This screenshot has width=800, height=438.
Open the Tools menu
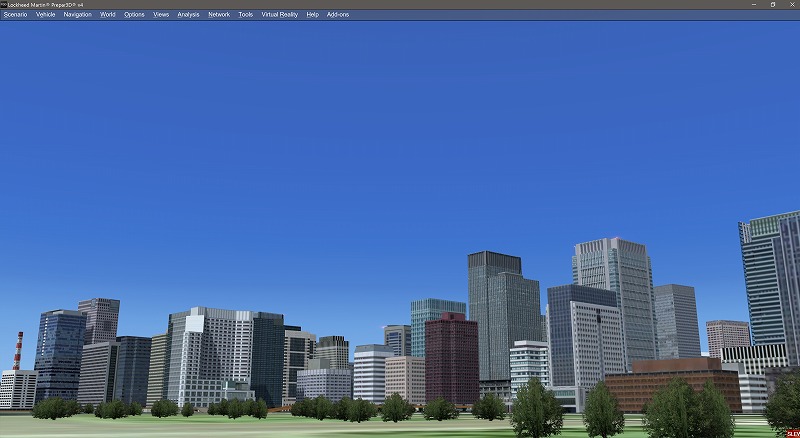pos(245,15)
